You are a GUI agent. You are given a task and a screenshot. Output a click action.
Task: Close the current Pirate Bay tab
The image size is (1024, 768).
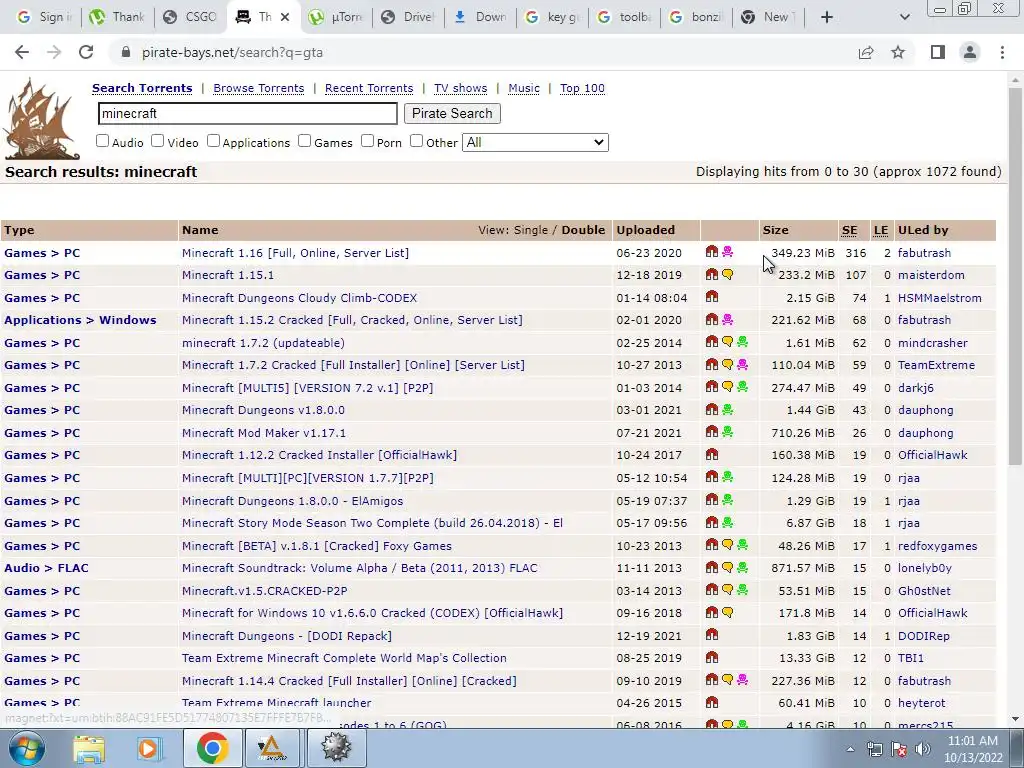click(x=285, y=17)
